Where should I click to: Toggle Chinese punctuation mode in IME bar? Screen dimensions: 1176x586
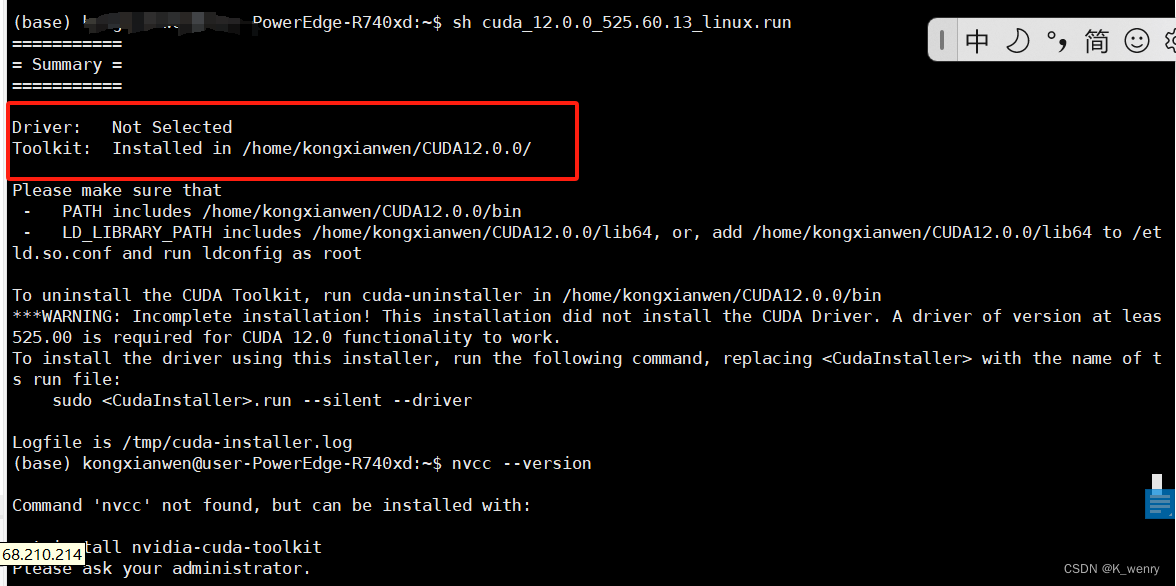1056,41
